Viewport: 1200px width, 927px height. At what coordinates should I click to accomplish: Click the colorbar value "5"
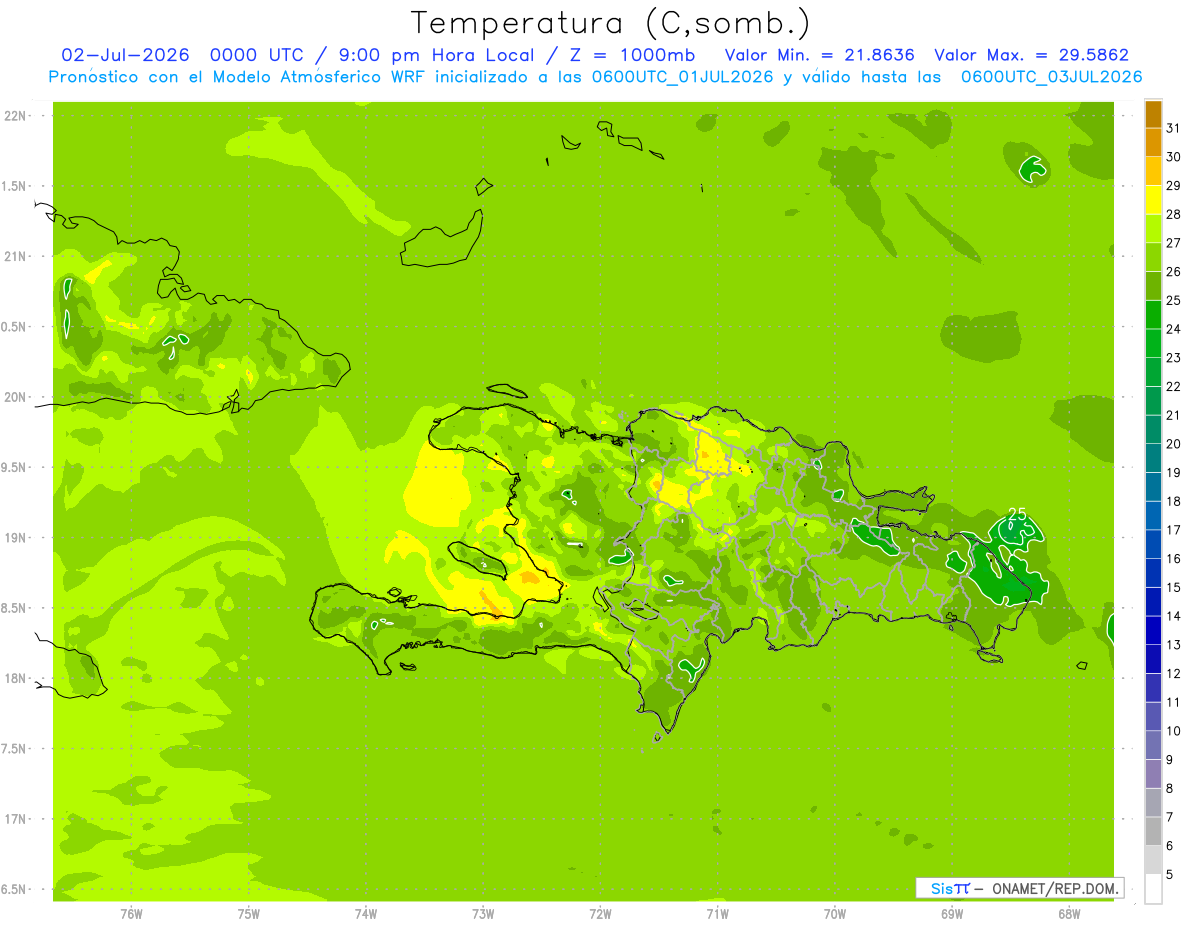tap(1170, 874)
